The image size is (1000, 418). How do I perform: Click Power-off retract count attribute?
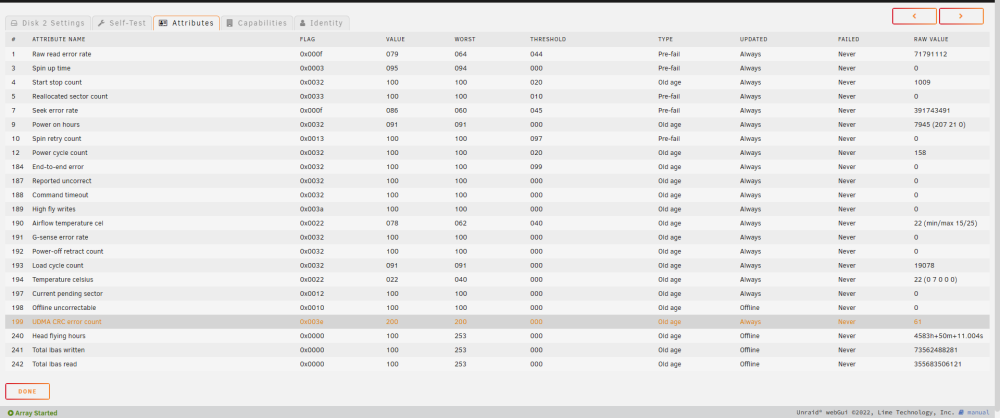pos(68,251)
